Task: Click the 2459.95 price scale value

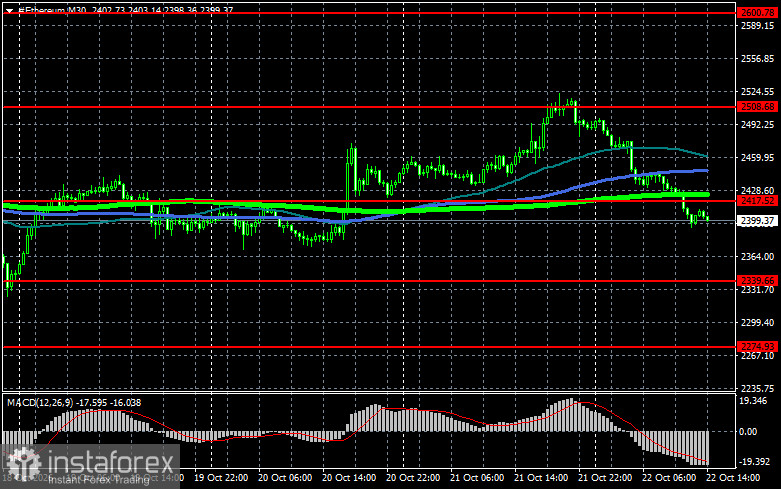Action: click(x=757, y=157)
